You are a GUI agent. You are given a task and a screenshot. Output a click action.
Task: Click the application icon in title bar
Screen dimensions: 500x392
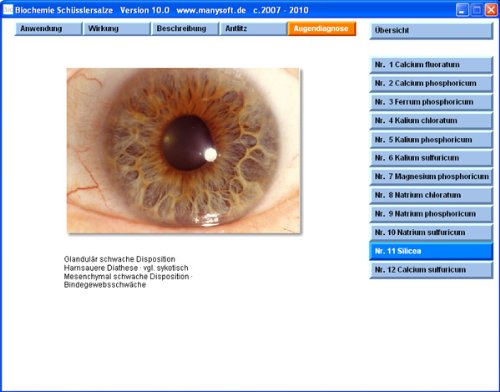7,10
